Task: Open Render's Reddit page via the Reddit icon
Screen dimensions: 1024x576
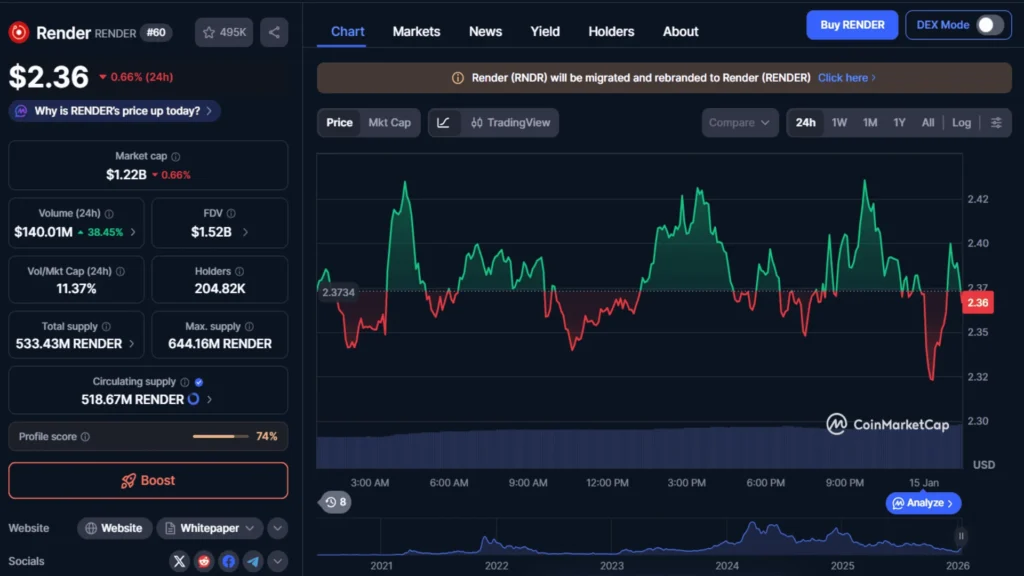Action: point(204,561)
